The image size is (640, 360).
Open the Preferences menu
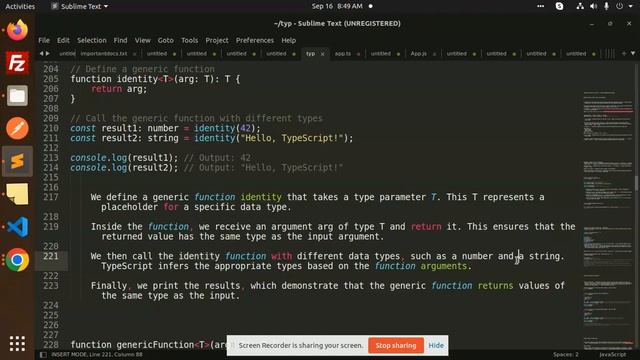point(255,40)
